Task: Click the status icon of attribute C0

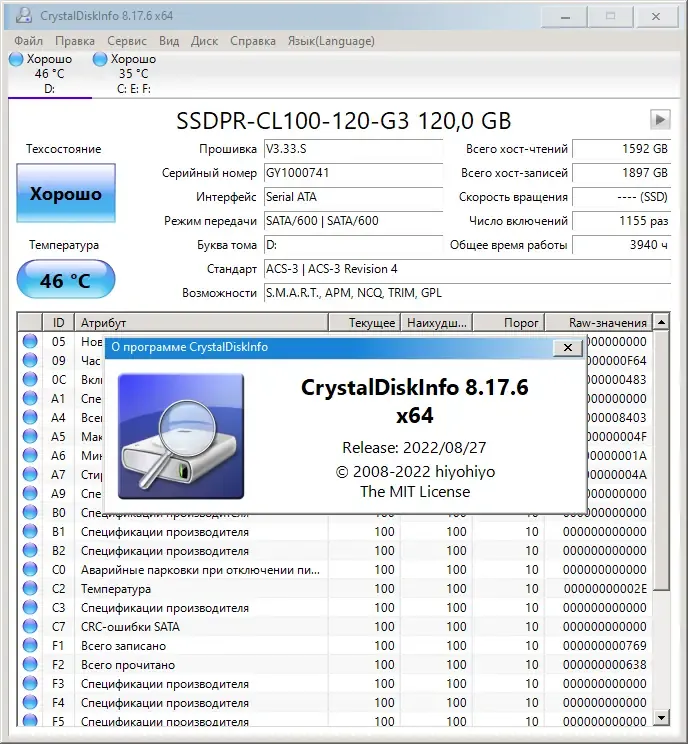Action: pyautogui.click(x=30, y=569)
